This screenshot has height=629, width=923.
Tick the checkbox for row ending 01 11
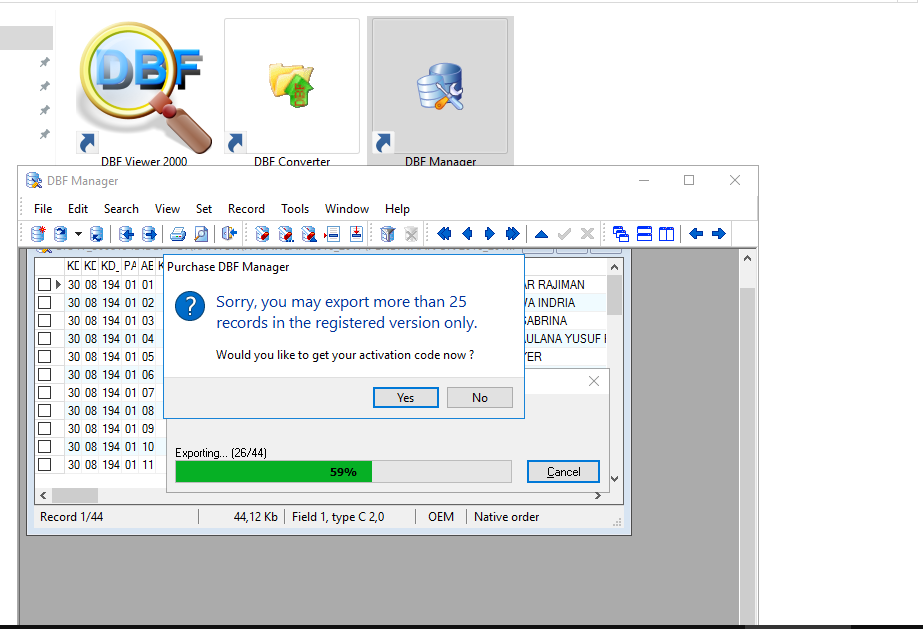point(45,465)
